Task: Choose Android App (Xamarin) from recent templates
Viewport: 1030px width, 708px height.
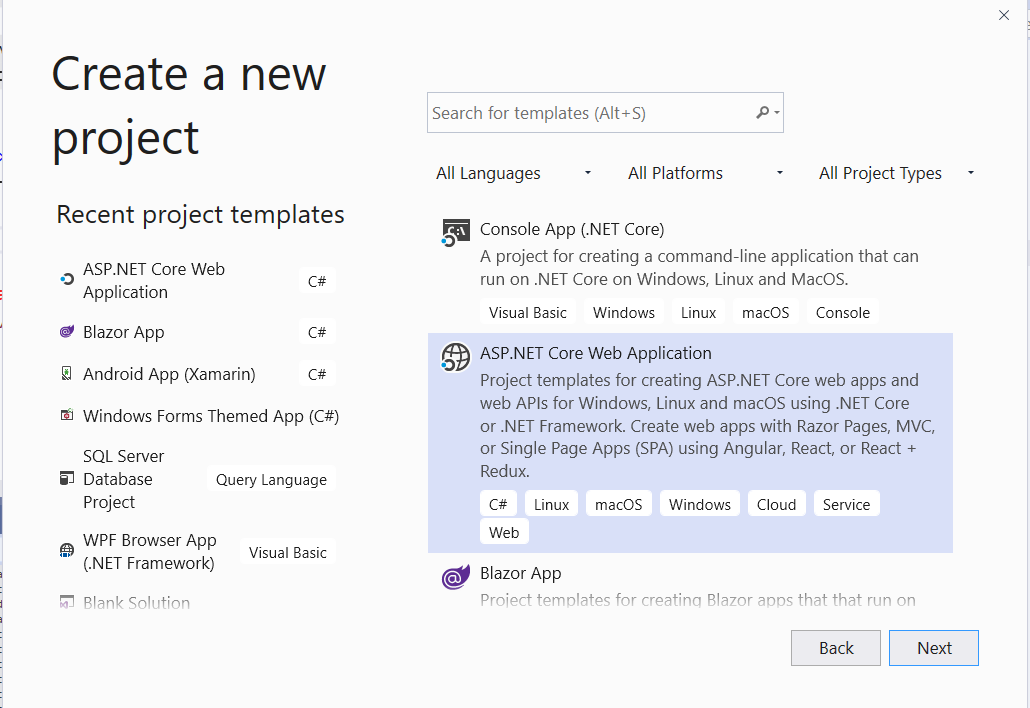Action: pos(169,374)
